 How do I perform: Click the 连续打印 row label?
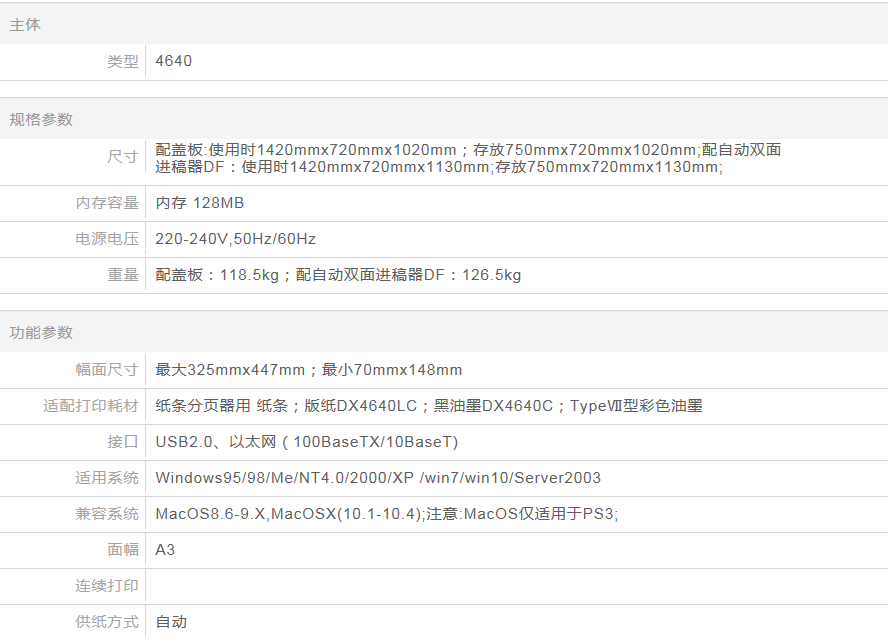coord(107,586)
